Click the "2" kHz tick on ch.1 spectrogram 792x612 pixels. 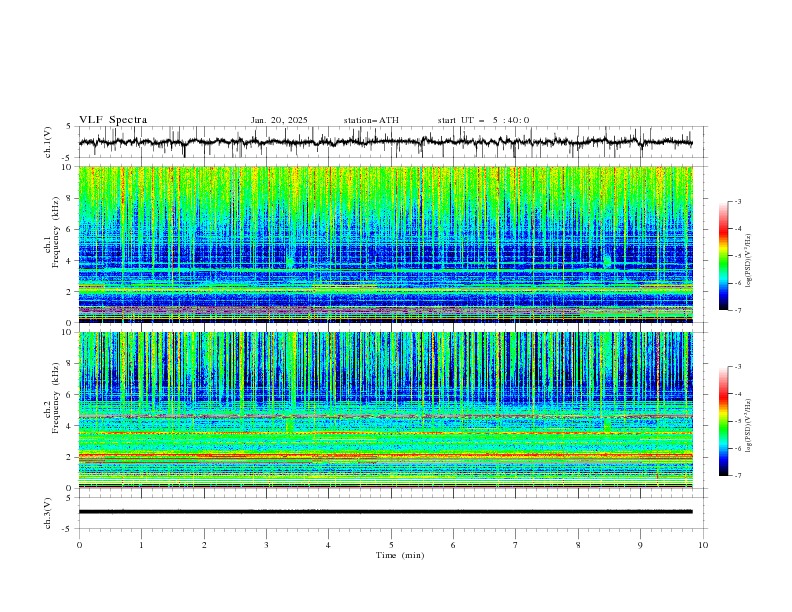coord(70,292)
